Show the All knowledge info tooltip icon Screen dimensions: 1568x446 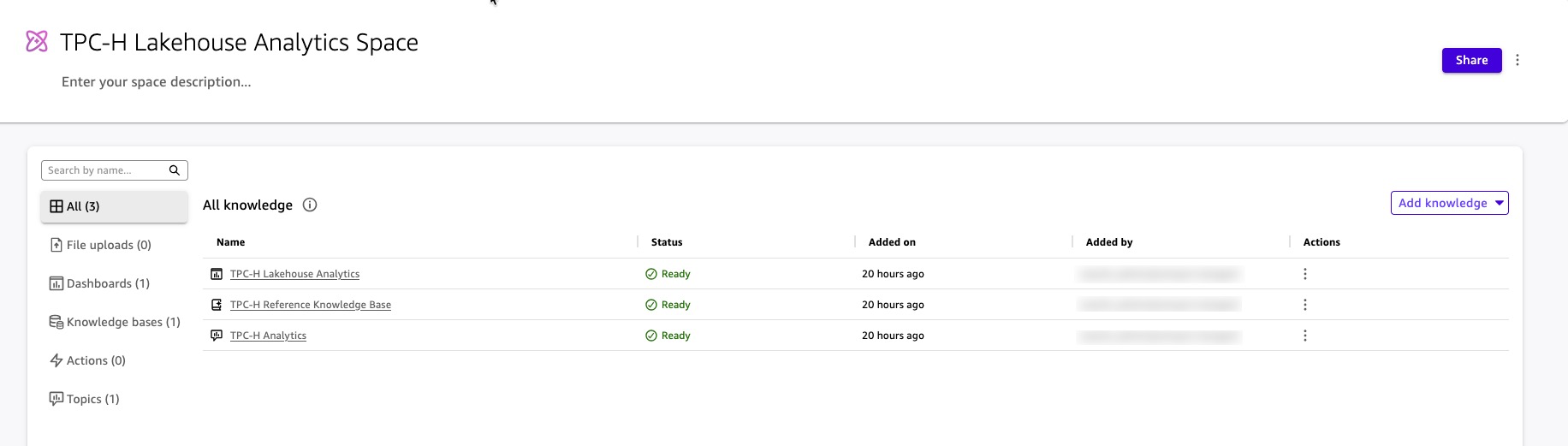pos(310,205)
